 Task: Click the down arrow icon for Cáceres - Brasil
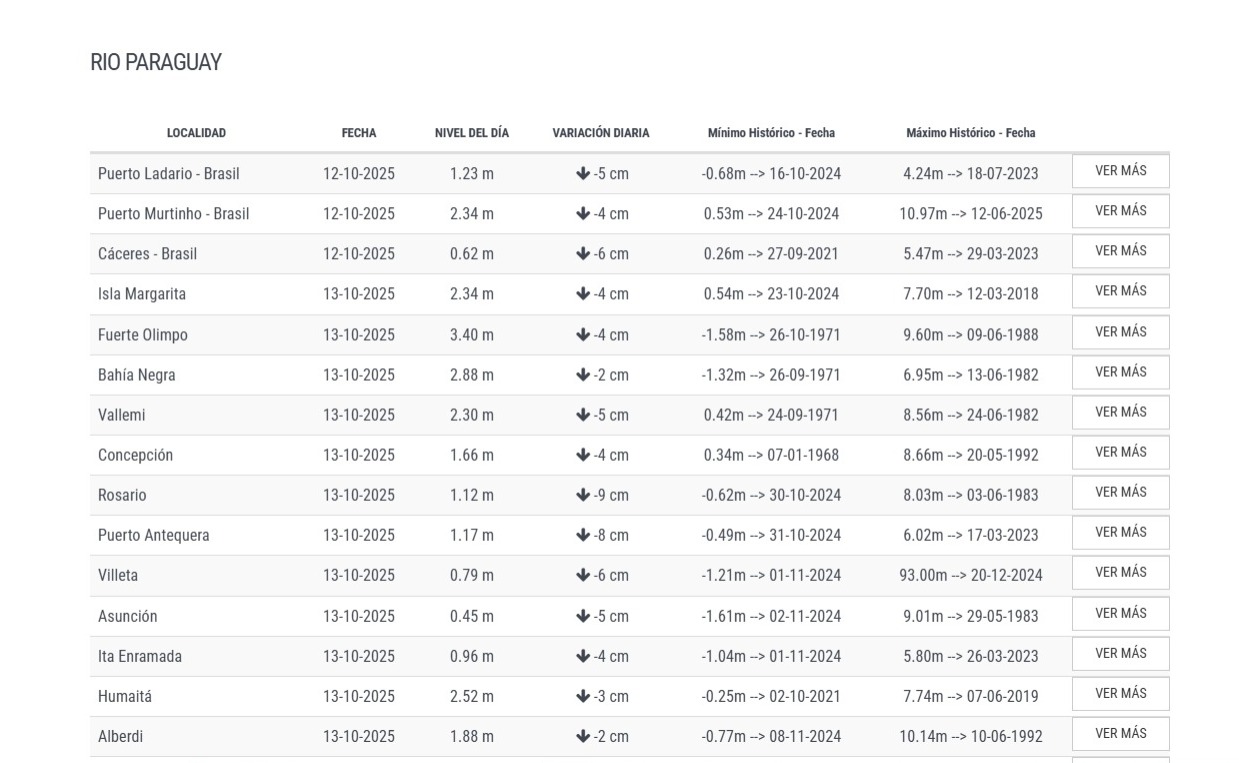[583, 254]
